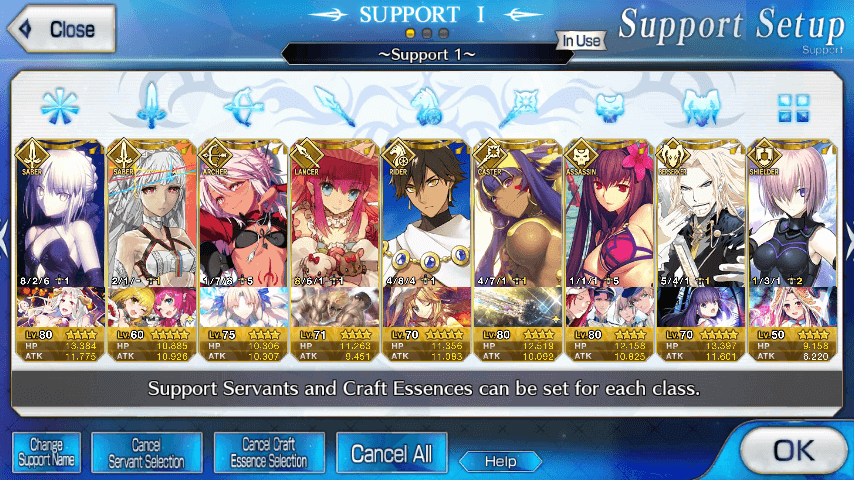The width and height of the screenshot is (854, 480).
Task: Select the Archer class bow icon
Action: coord(243,107)
